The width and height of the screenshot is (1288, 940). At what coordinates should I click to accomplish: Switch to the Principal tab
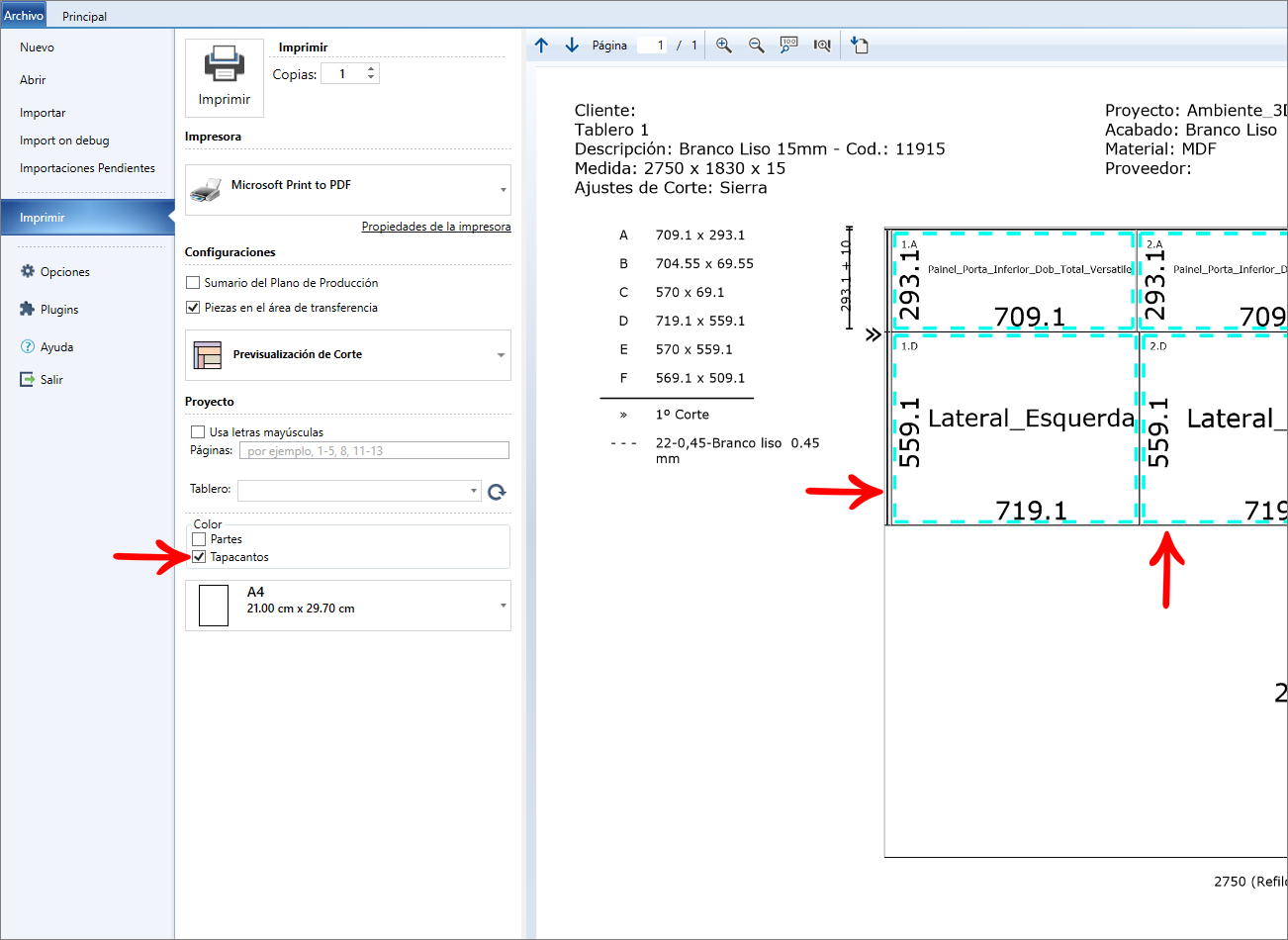click(x=85, y=16)
